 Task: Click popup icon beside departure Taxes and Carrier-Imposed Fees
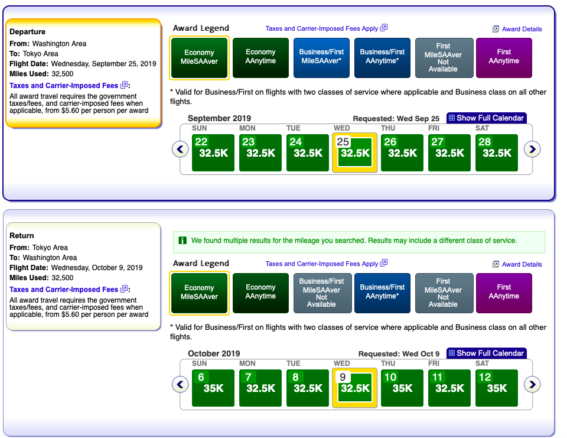(124, 85)
